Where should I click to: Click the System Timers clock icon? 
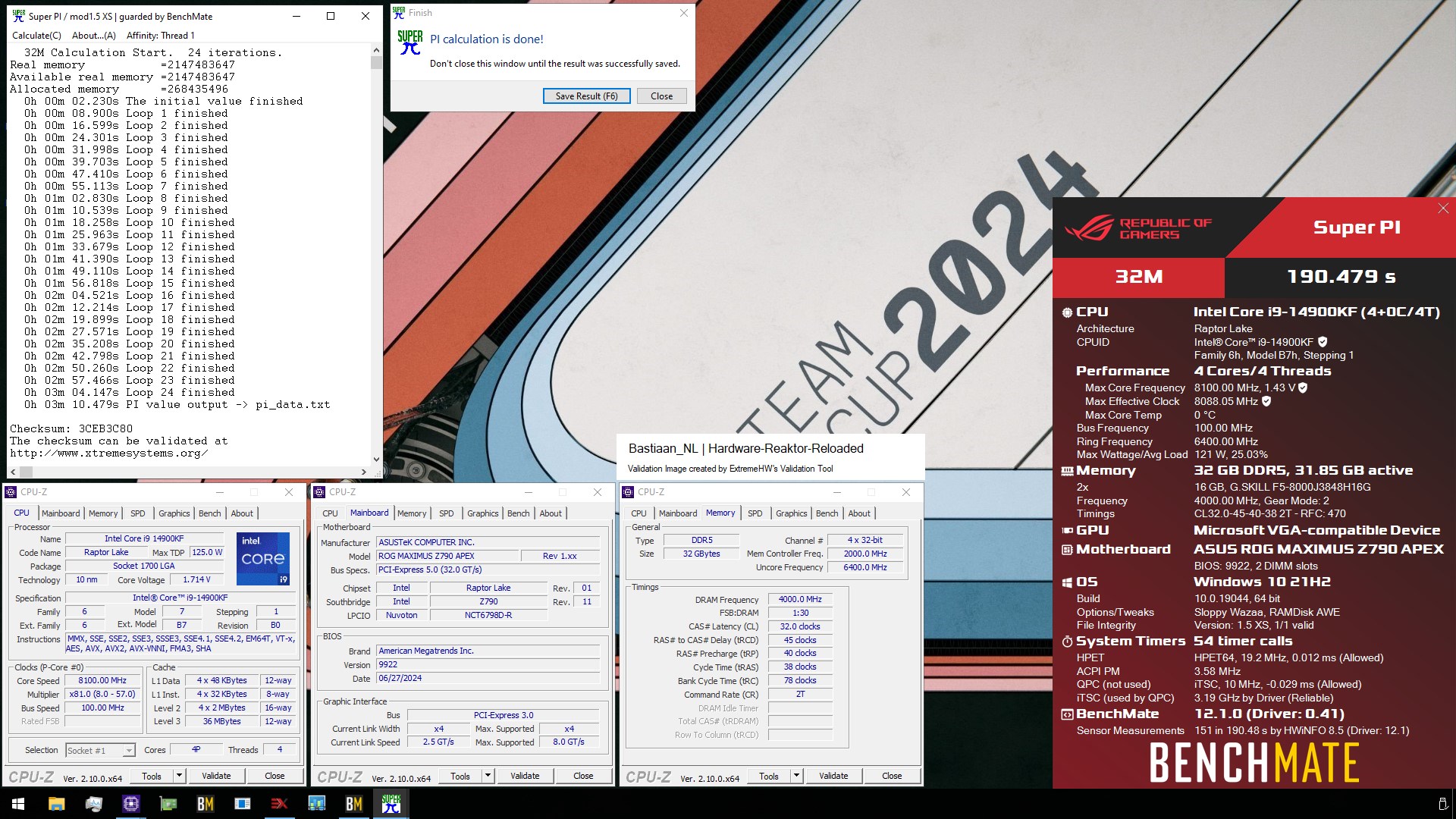point(1067,642)
